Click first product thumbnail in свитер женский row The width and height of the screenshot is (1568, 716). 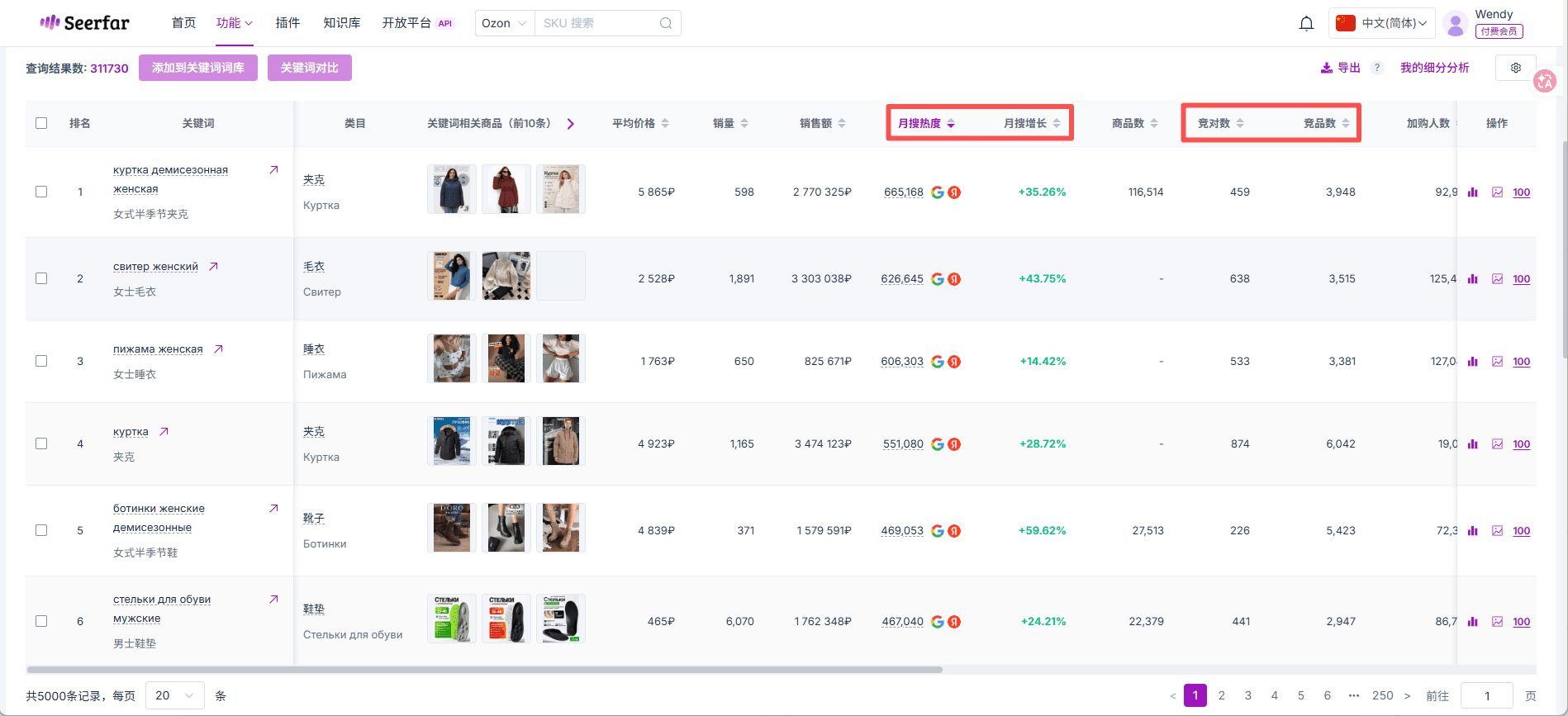click(452, 276)
